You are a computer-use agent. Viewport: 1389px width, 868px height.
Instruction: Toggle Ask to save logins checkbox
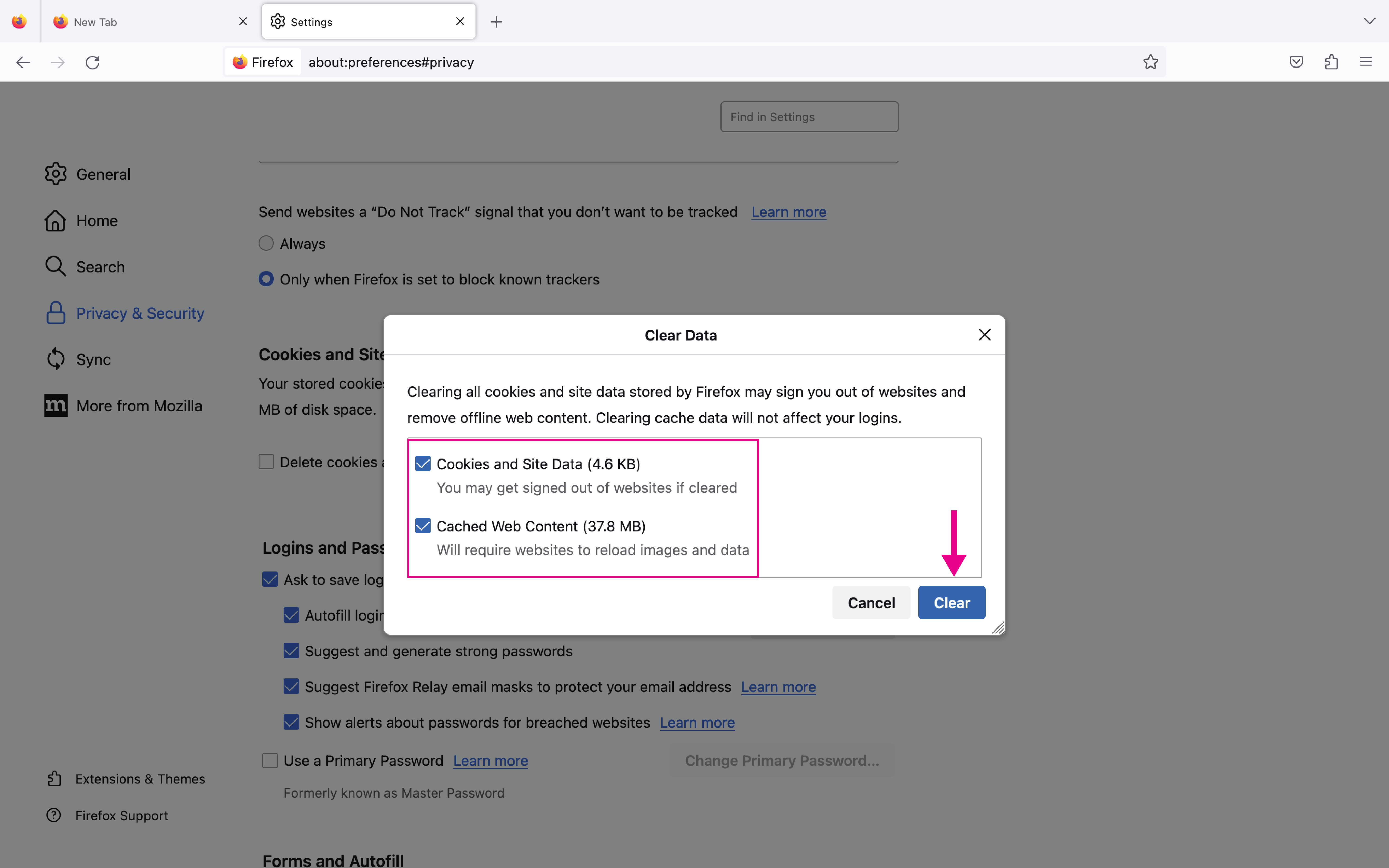pos(270,579)
